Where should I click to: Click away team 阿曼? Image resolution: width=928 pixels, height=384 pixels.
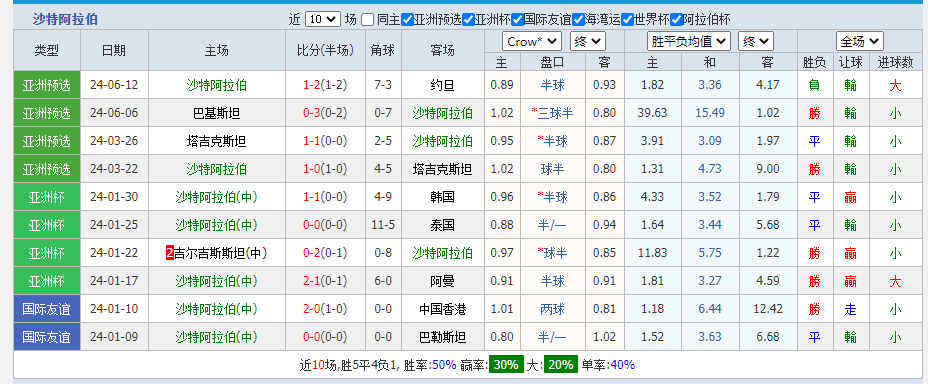tap(442, 281)
